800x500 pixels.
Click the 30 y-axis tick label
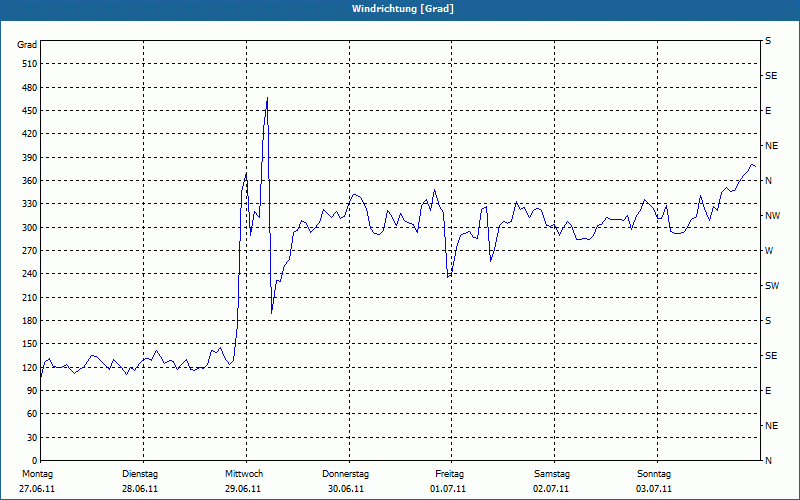[x=32, y=438]
